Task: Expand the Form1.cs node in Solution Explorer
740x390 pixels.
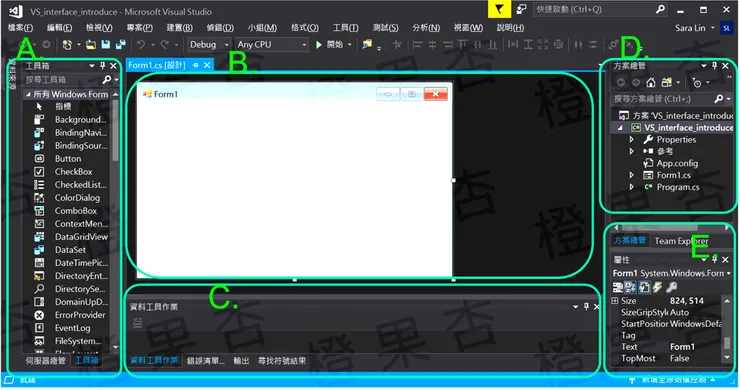Action: click(x=632, y=175)
